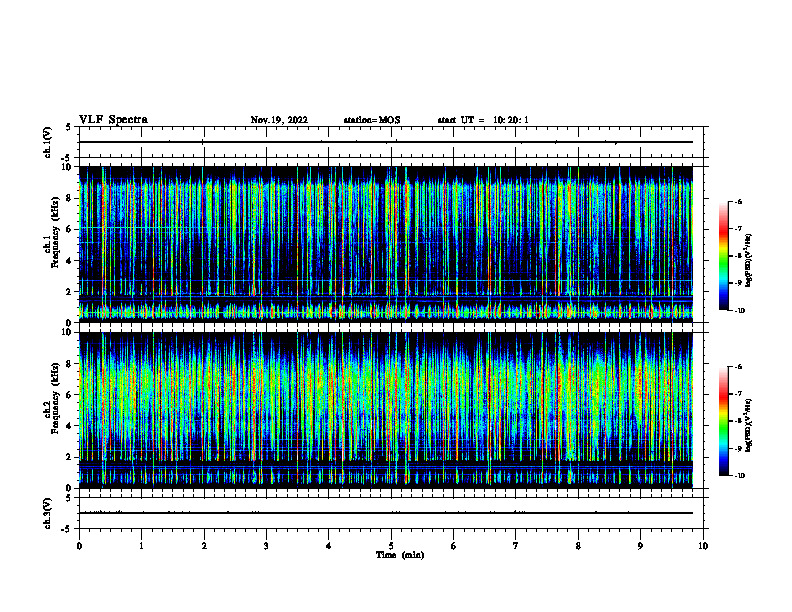Click the "-10" tick on lower colorbar
This screenshot has width=792, height=612.
pos(740,476)
